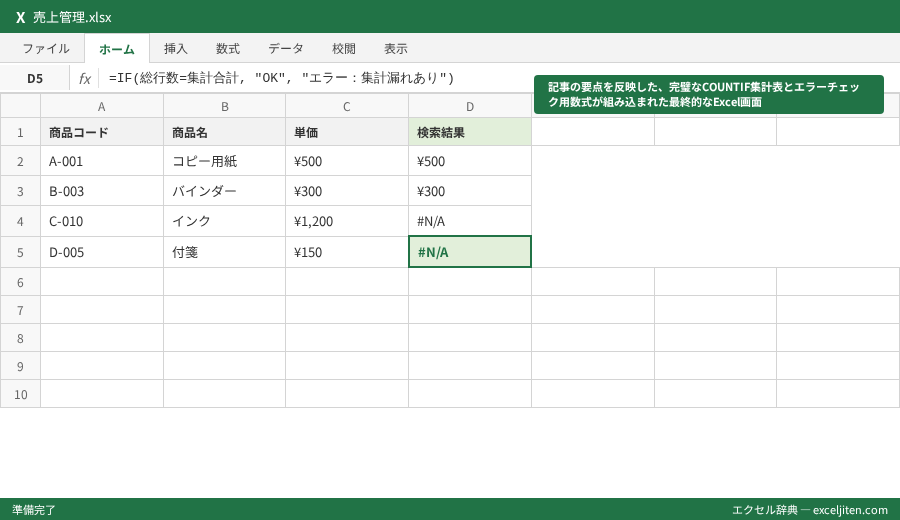Screen dimensions: 900x520
Task: Click the select-all corner box
Action: (20, 106)
